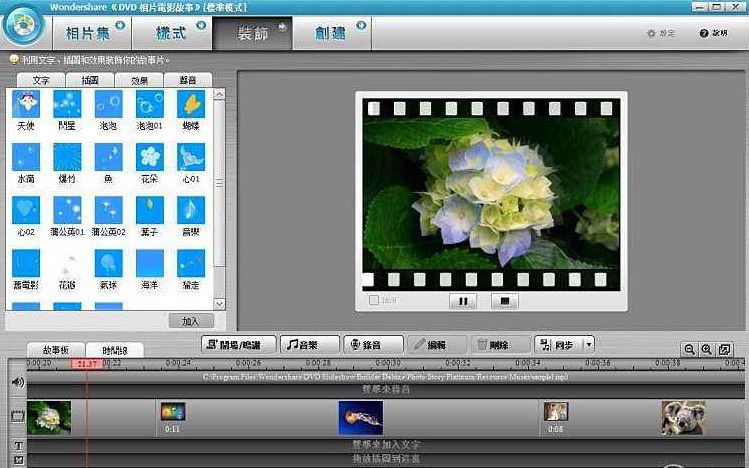Click the speaker audio track icon

18,382
